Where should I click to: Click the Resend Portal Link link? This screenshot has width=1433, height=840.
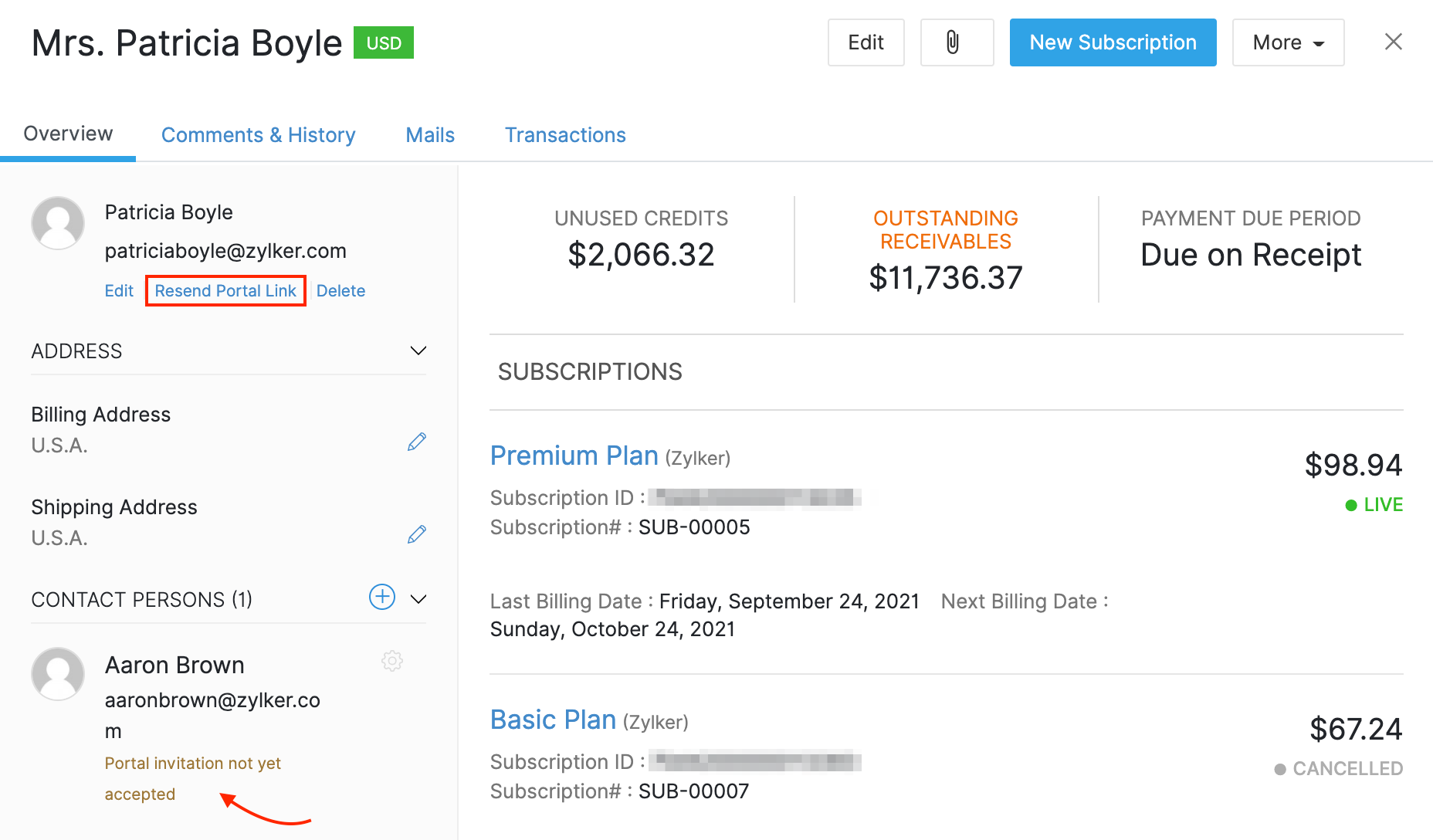point(225,291)
